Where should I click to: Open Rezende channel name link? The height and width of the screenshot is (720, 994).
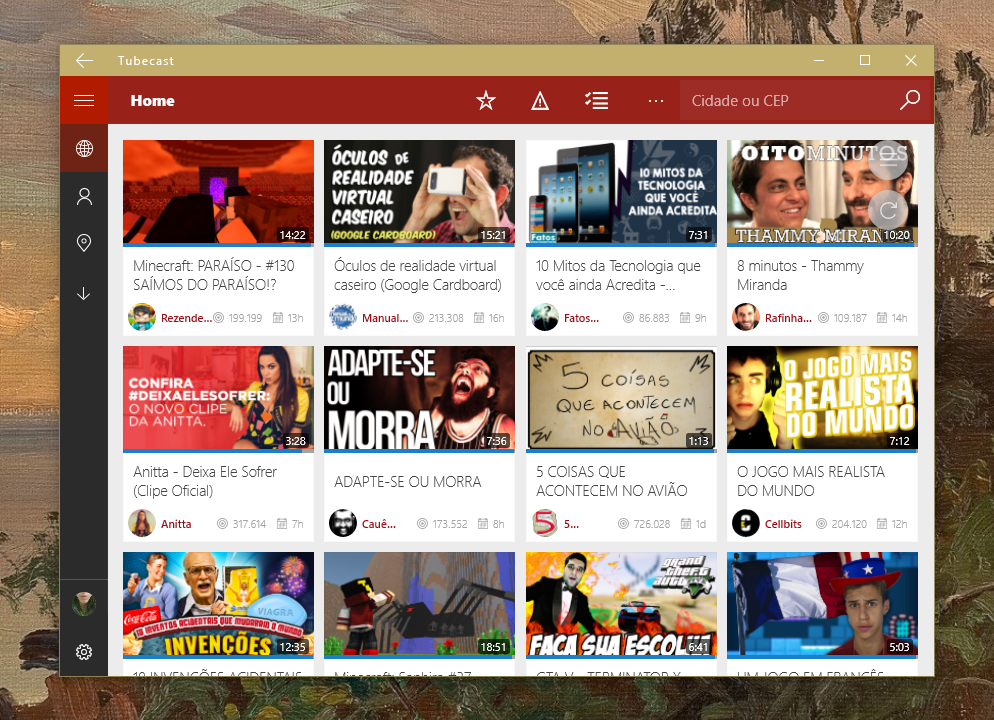click(x=186, y=318)
